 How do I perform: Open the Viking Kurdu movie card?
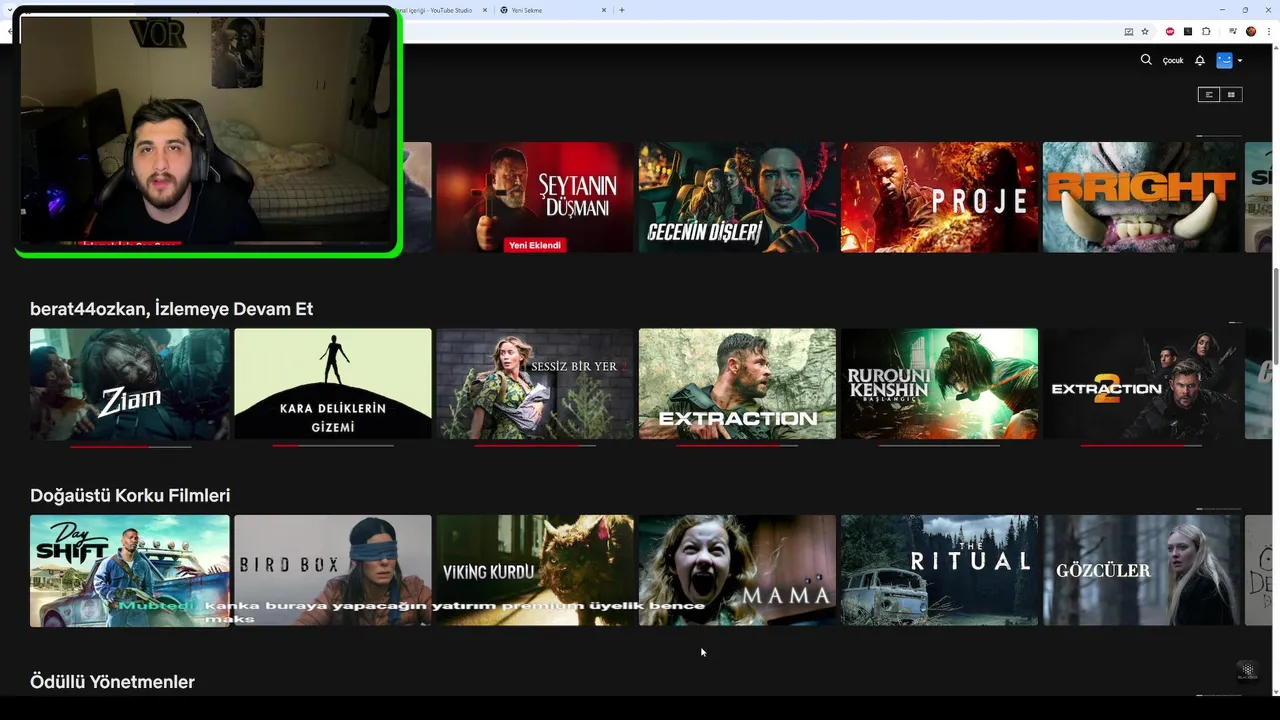(x=535, y=570)
